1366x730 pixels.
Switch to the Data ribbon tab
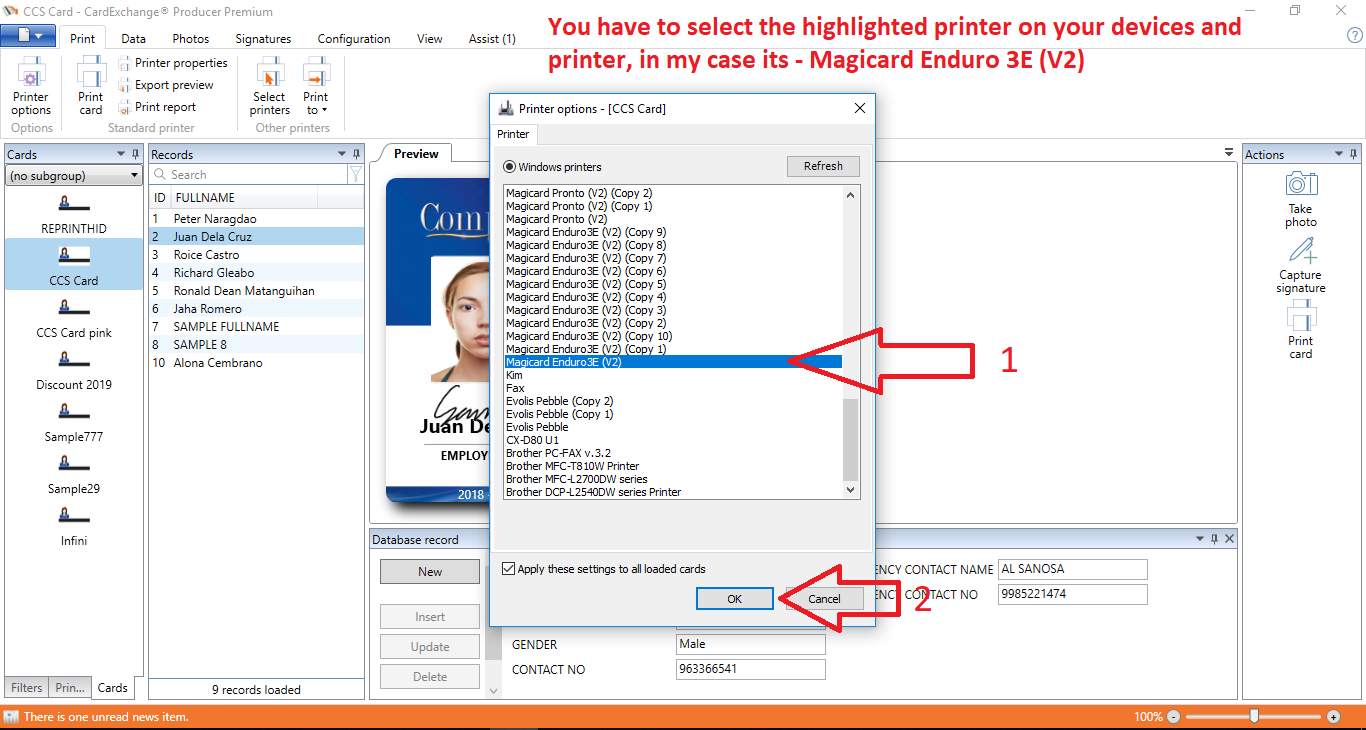pyautogui.click(x=133, y=39)
